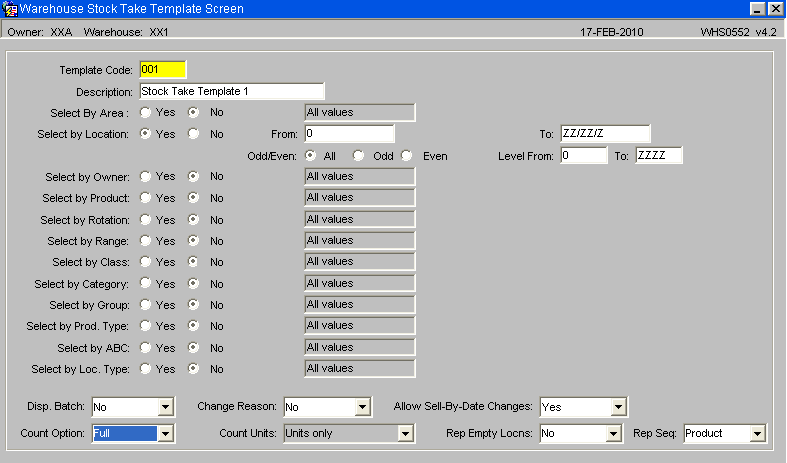Open the Allow Sell-By-Date Changes dropdown

[x=619, y=407]
